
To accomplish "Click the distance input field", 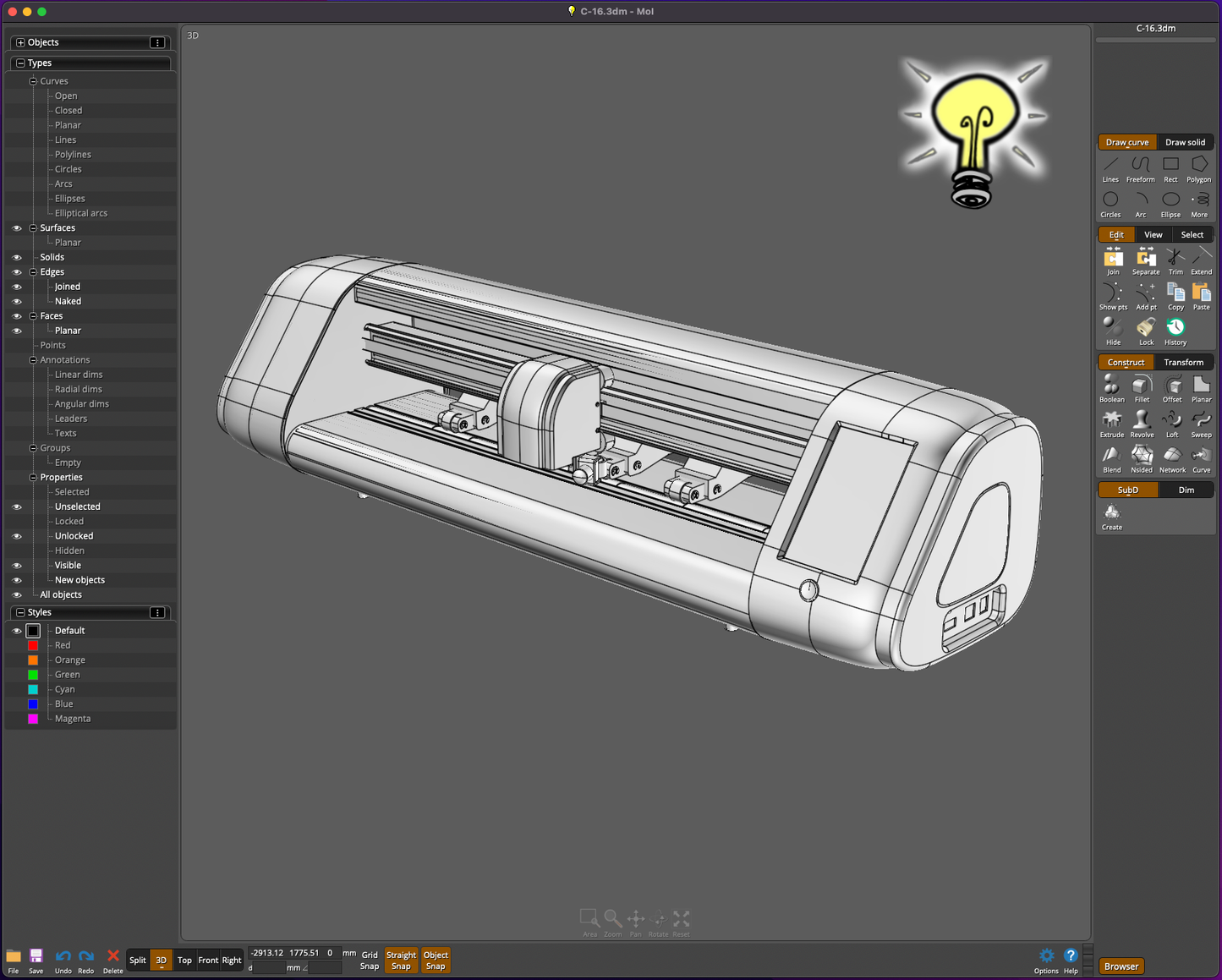I will pos(269,968).
